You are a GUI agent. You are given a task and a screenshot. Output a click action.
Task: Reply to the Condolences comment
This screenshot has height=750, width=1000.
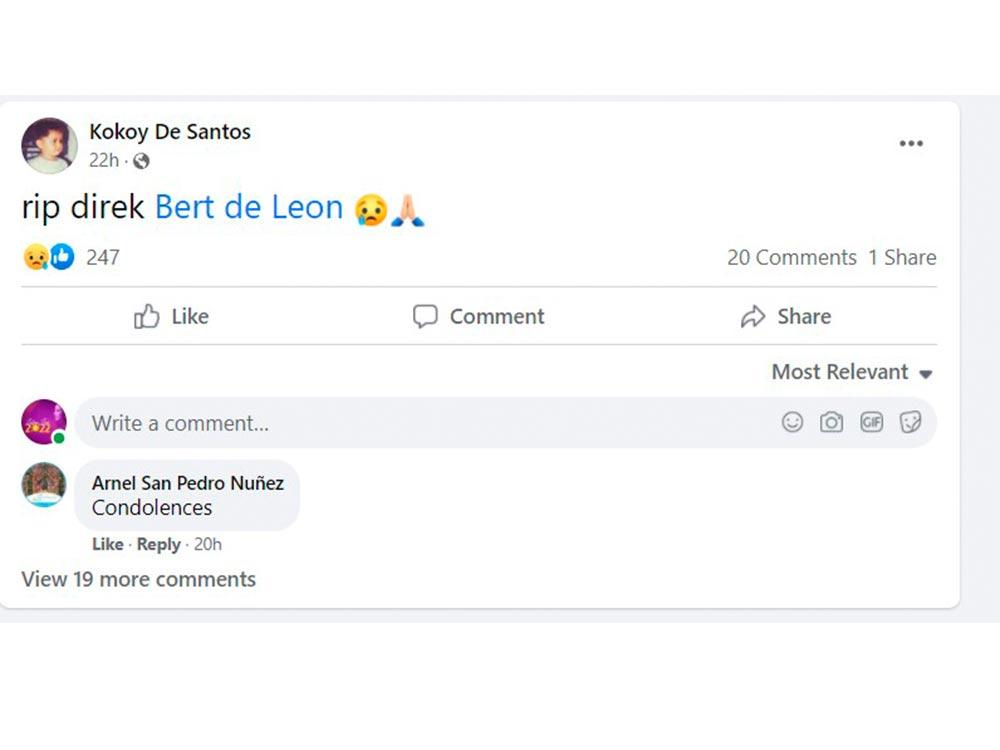[x=158, y=544]
